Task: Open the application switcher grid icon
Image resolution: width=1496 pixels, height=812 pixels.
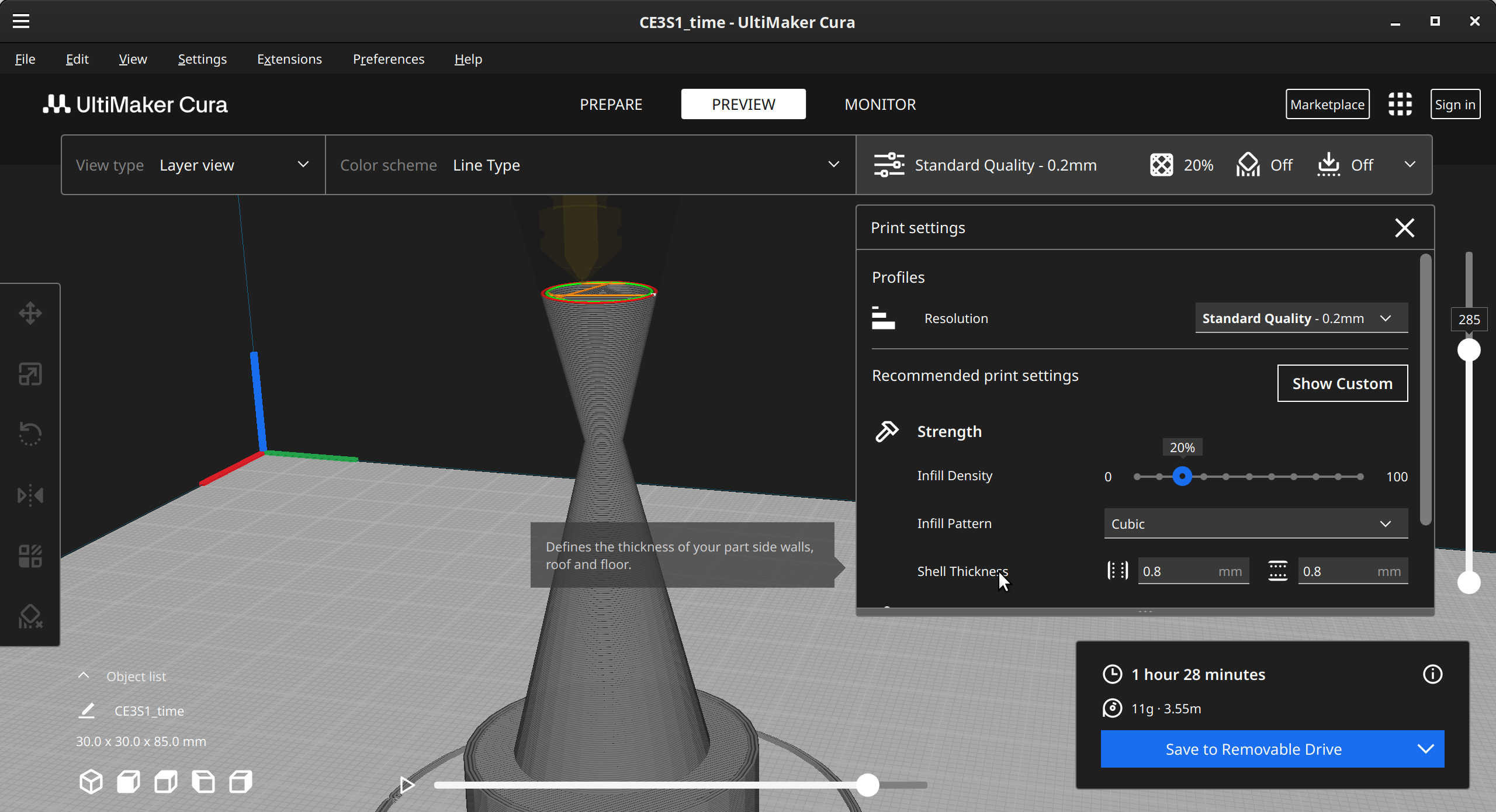Action: pyautogui.click(x=1400, y=105)
